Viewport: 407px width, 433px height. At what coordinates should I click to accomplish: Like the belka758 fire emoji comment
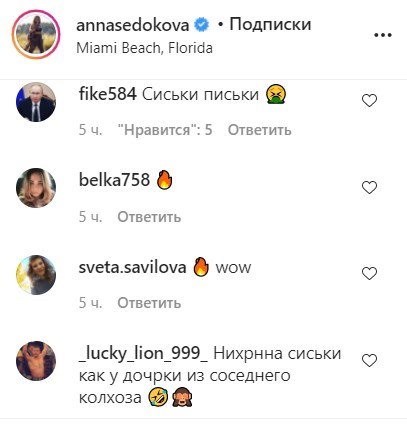point(369,188)
